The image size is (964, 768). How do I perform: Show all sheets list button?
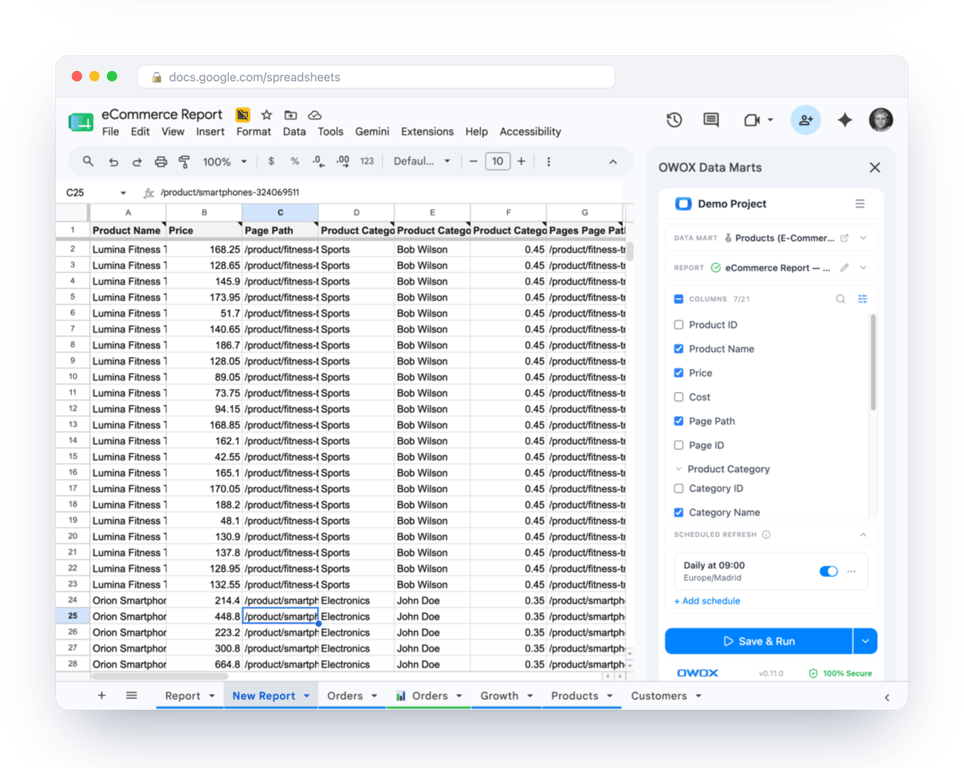(x=132, y=695)
